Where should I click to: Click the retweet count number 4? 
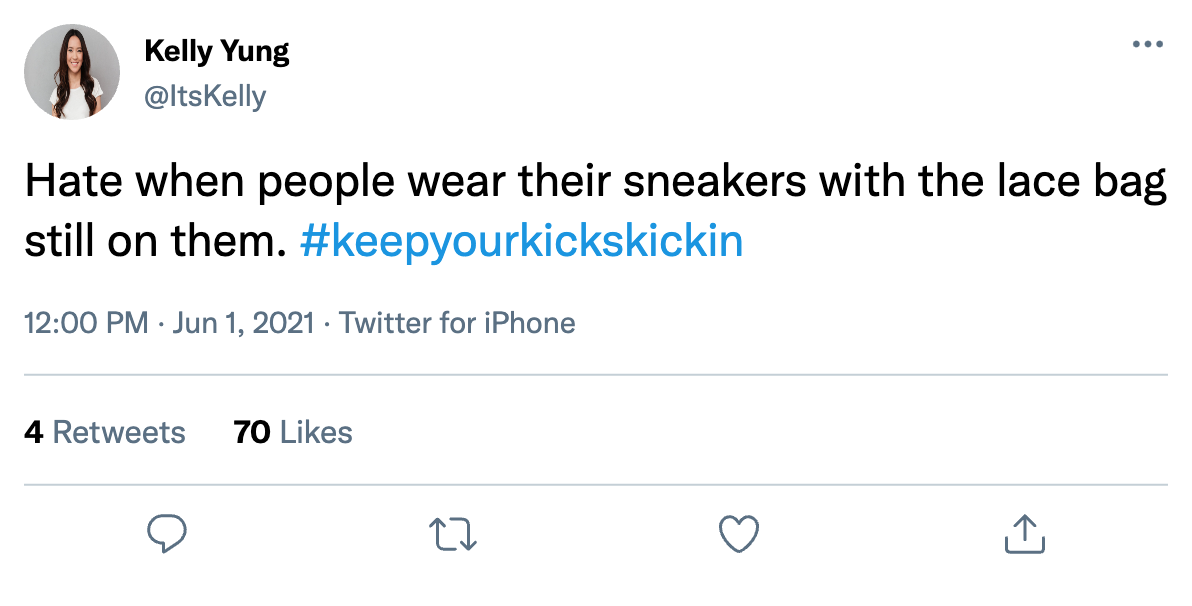tap(33, 432)
